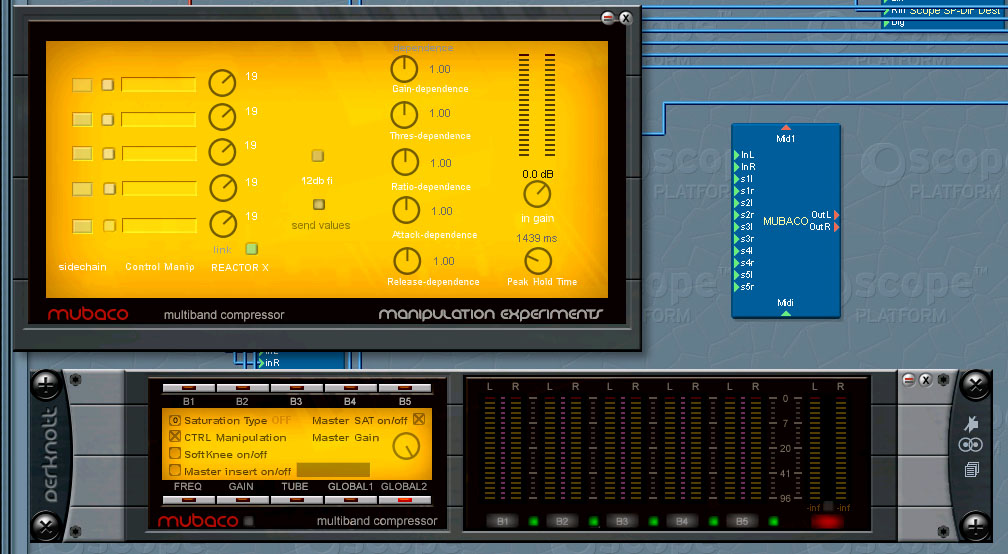Image resolution: width=1008 pixels, height=554 pixels.
Task: Select the B1 band tab in the compressor
Action: pos(188,388)
